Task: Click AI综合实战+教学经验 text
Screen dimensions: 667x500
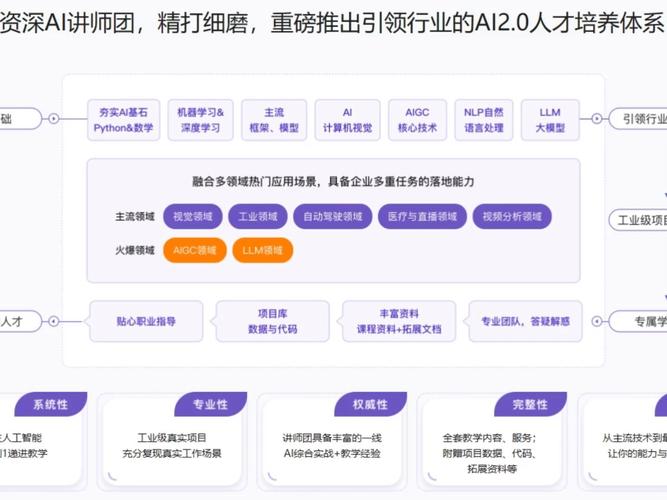Action: click(332, 453)
